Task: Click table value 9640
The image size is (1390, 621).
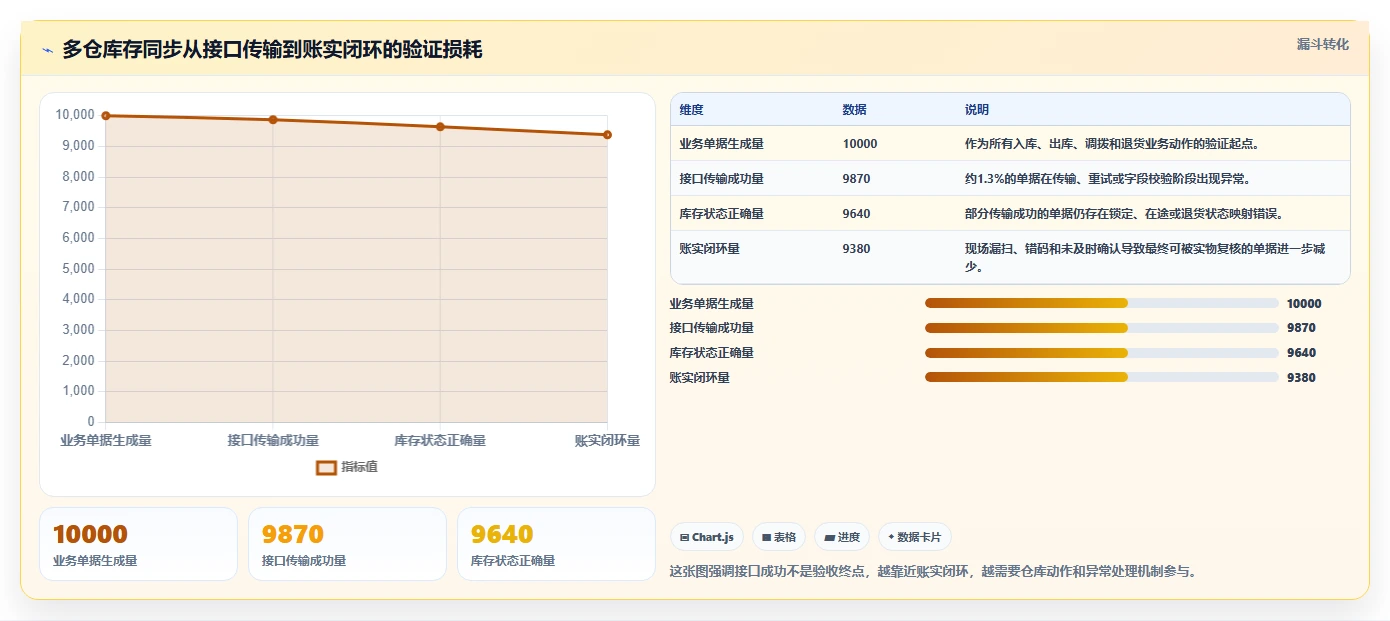Action: tap(857, 214)
